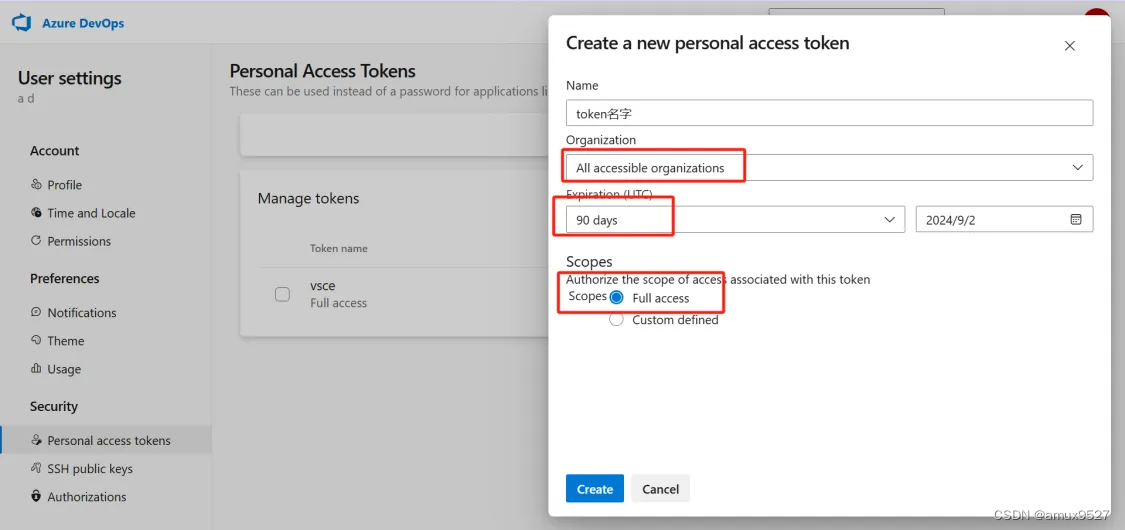
Task: Expand the Organization dropdown chevron
Action: pyautogui.click(x=1078, y=168)
